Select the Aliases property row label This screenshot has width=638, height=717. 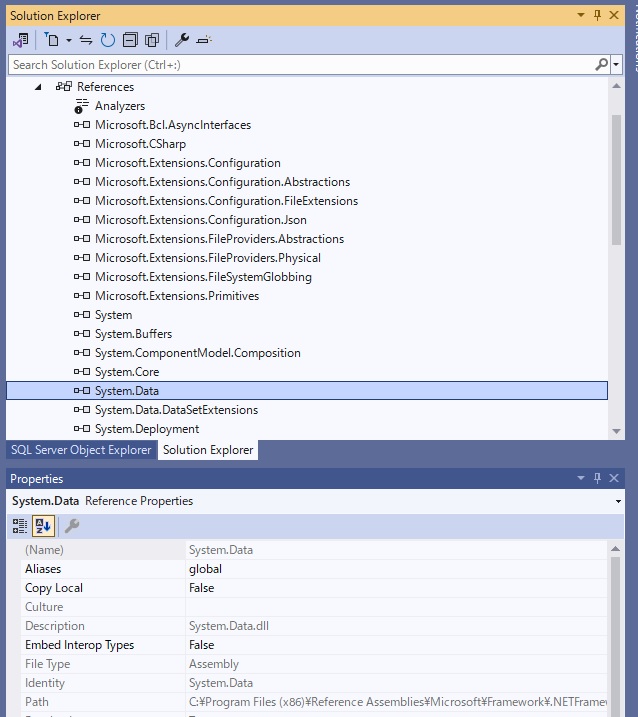[43, 569]
